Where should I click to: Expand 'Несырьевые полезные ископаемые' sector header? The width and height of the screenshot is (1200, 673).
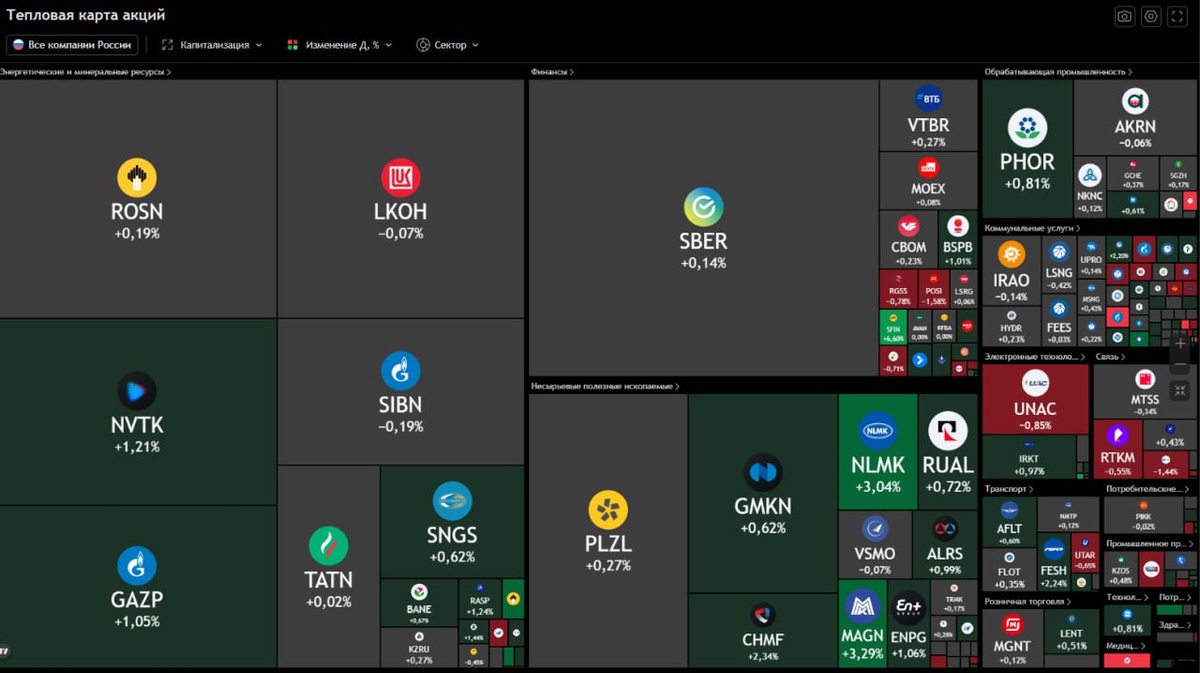point(605,386)
